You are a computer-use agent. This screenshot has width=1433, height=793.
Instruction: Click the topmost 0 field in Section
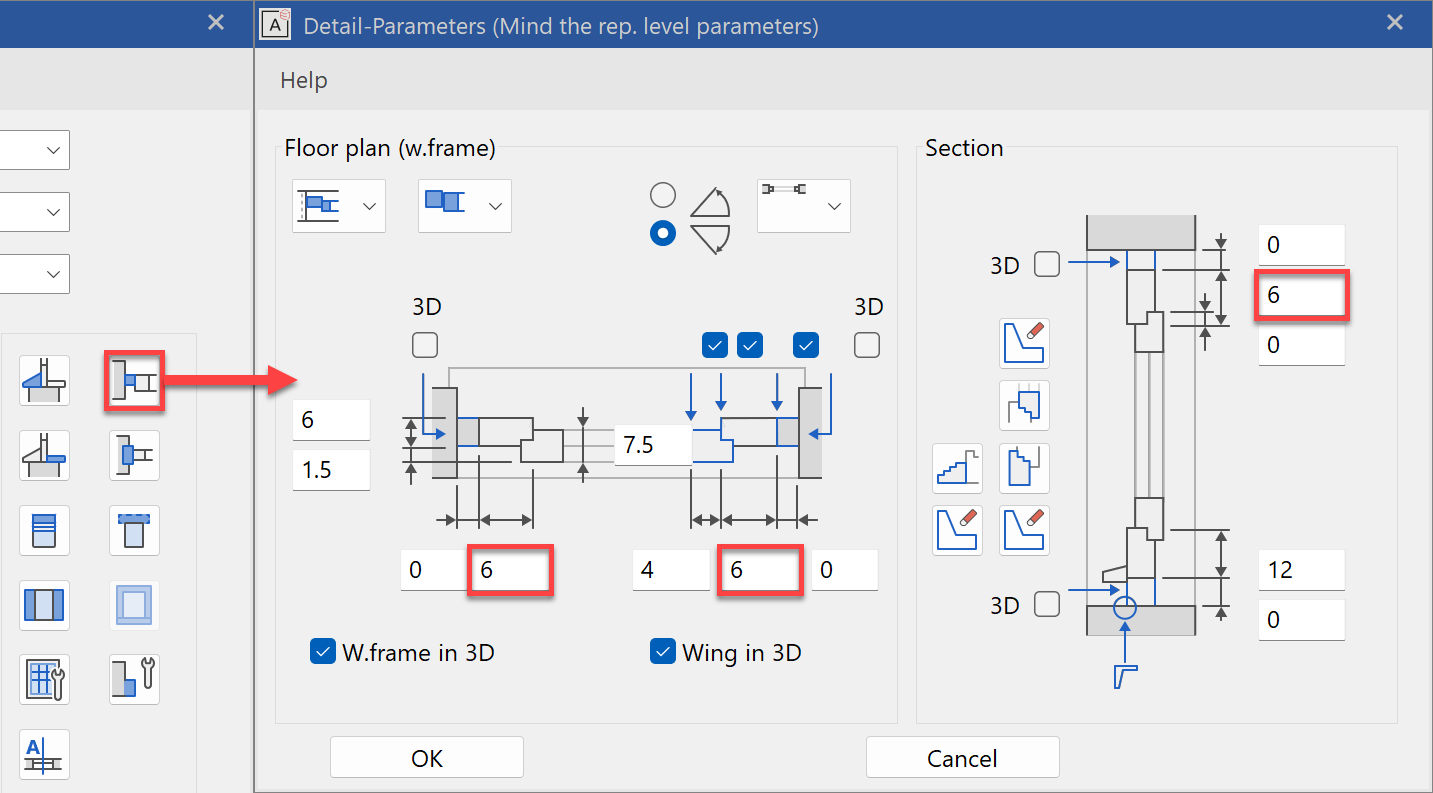point(1302,245)
